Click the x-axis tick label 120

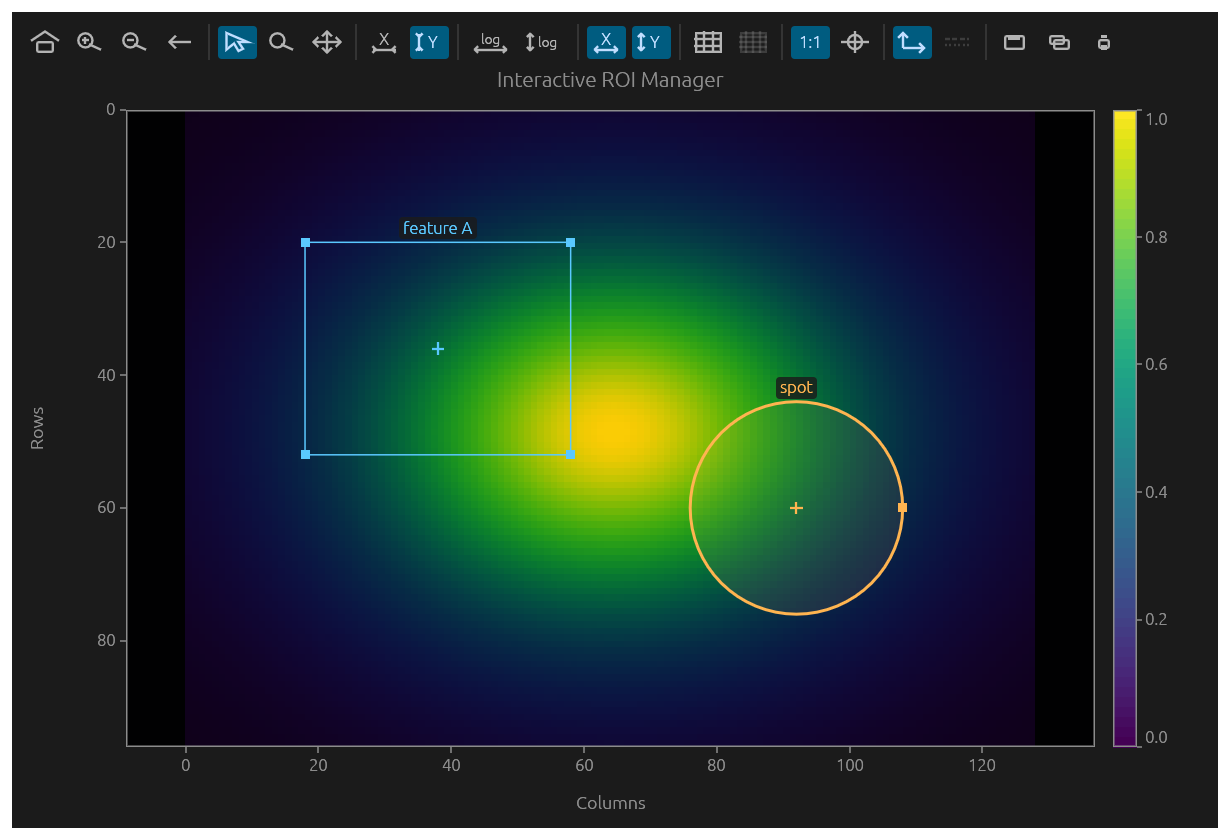tap(982, 765)
